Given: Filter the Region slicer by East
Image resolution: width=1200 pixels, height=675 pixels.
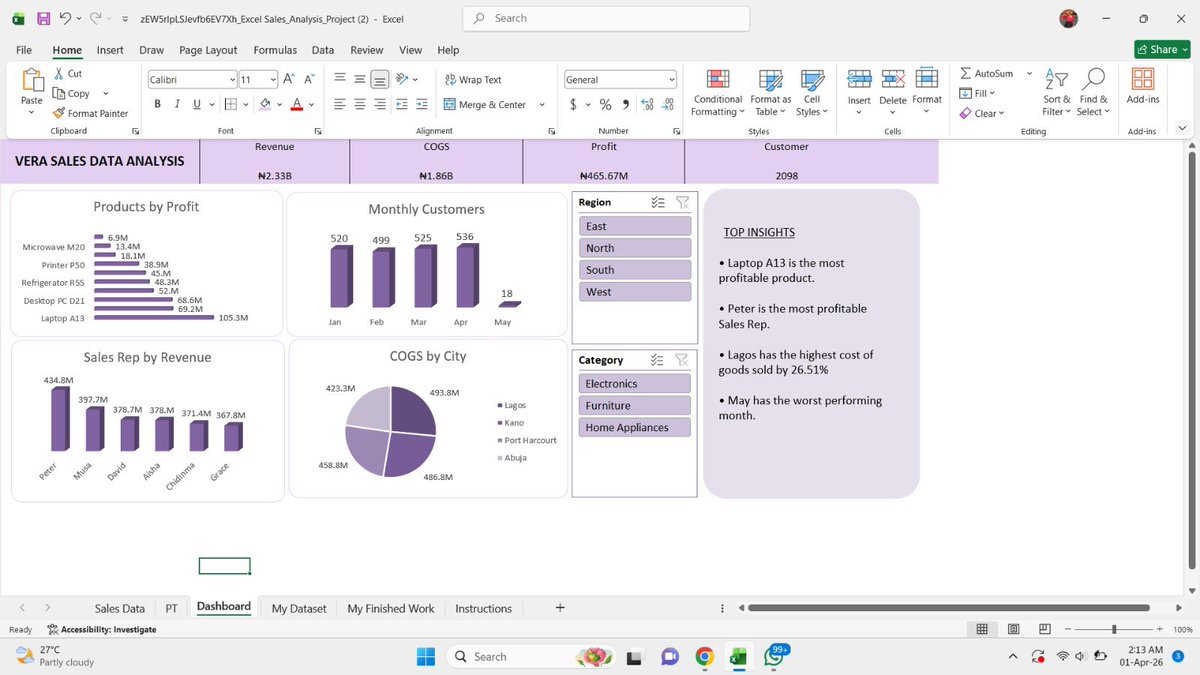Looking at the screenshot, I should [x=635, y=226].
